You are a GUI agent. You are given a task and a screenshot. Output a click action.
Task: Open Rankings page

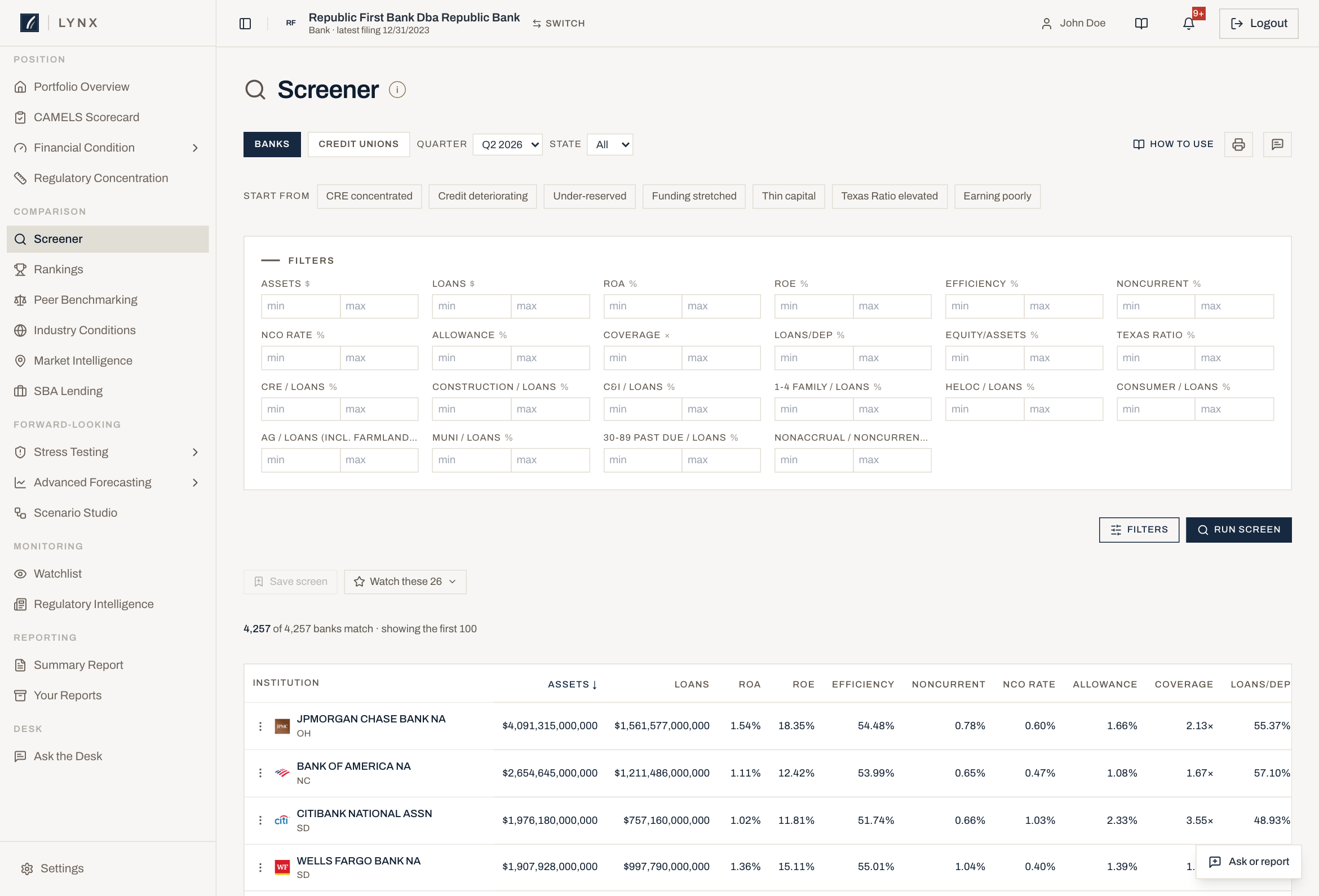108,269
